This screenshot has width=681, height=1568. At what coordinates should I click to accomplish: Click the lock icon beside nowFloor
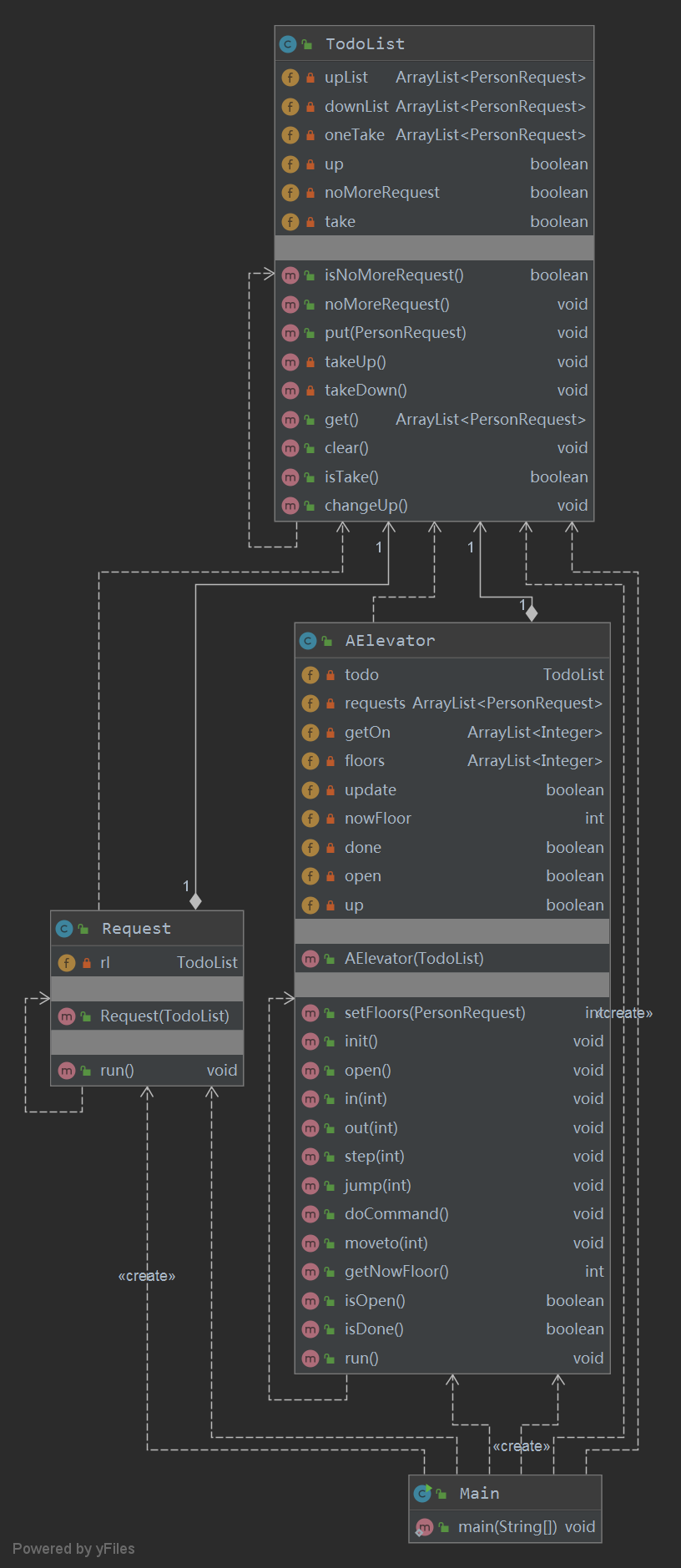point(330,819)
